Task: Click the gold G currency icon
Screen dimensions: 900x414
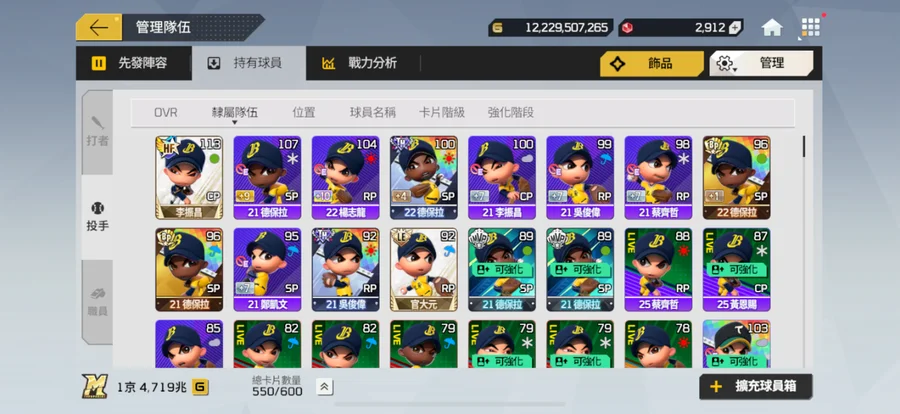Action: (x=498, y=28)
